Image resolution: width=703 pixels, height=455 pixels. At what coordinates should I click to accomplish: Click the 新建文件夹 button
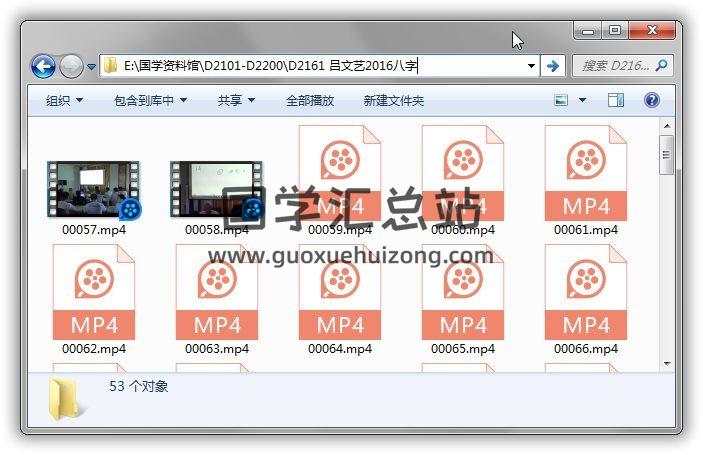[393, 101]
